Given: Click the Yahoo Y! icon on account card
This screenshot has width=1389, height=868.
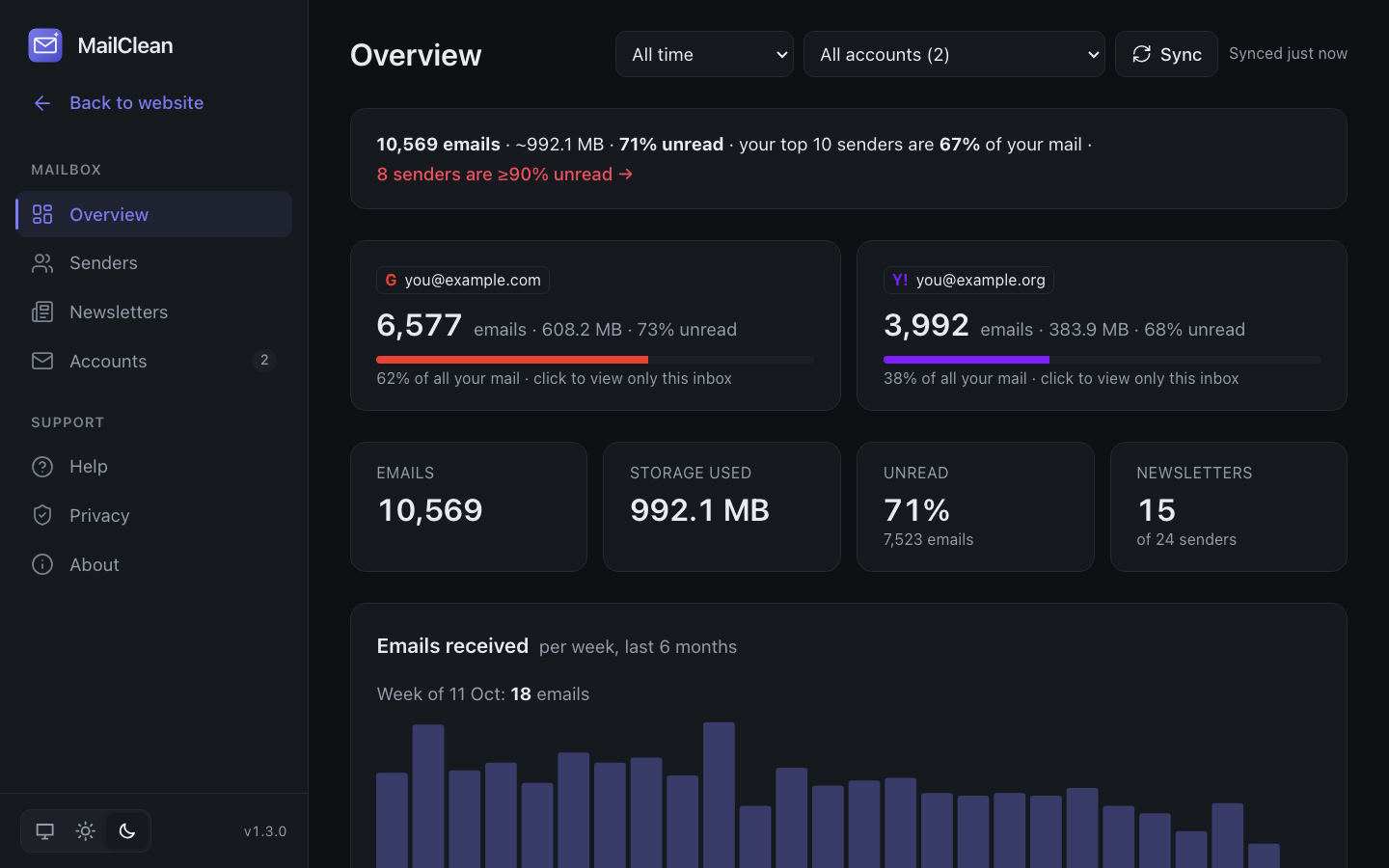Looking at the screenshot, I should click(900, 280).
